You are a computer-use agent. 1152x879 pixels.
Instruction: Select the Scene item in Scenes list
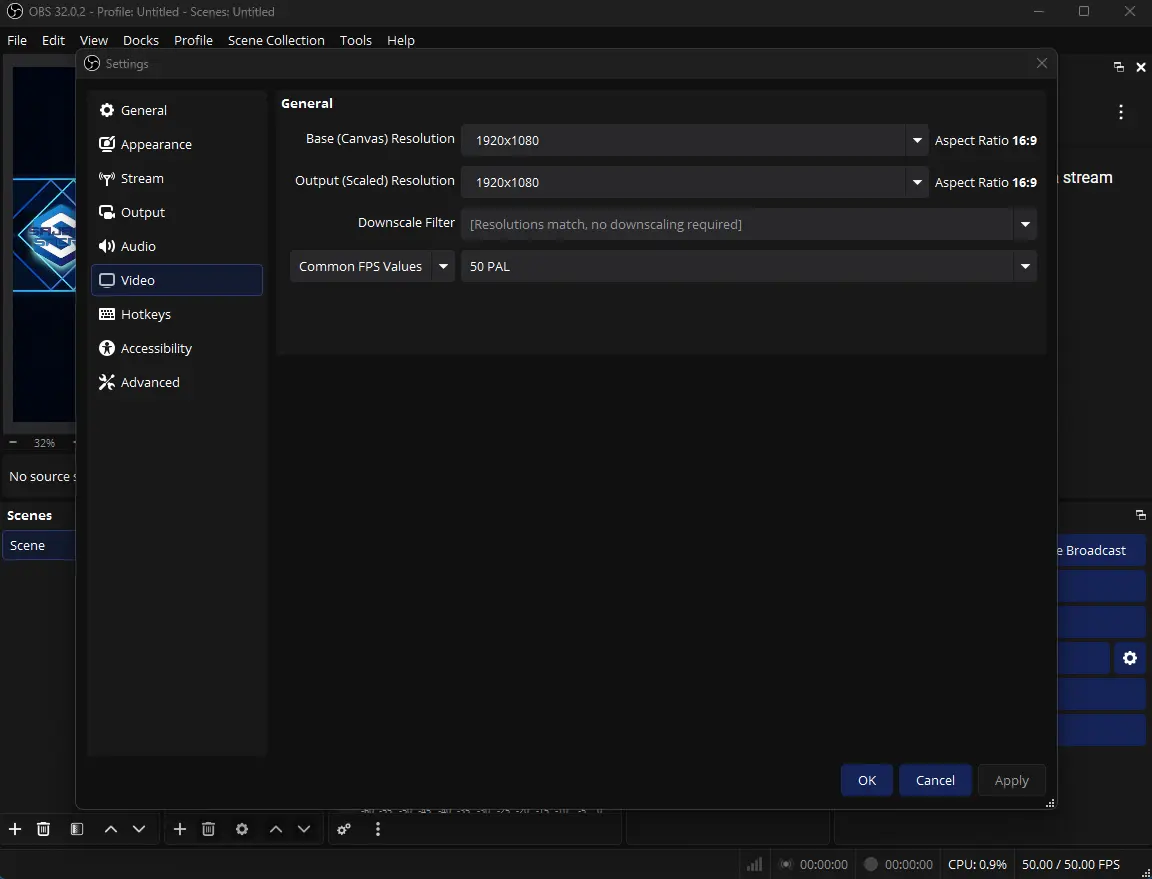click(x=38, y=545)
